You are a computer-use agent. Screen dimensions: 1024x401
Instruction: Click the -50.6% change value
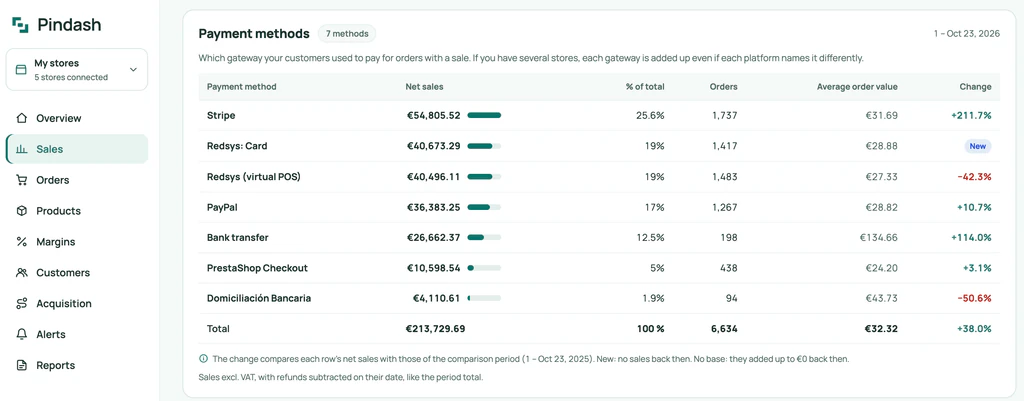coord(974,298)
